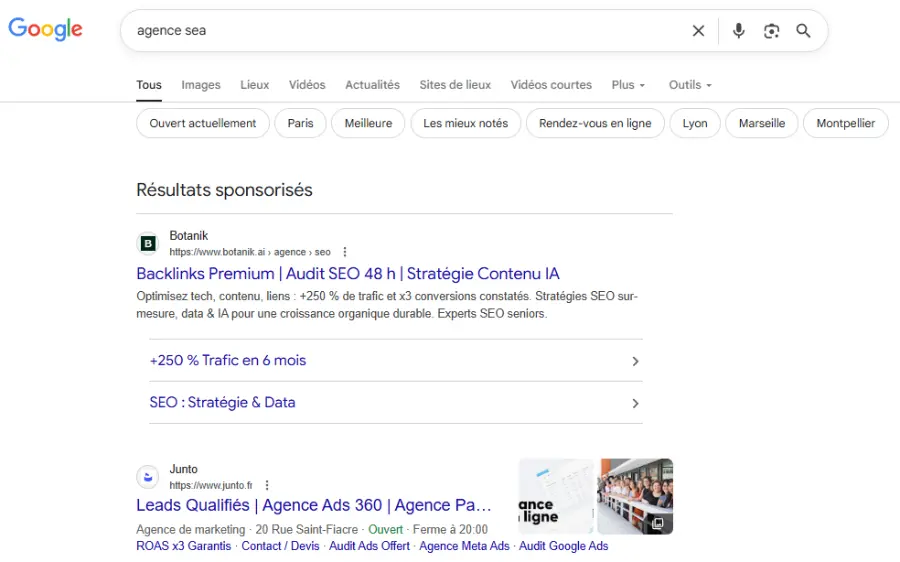Switch to the Images tab
The height and width of the screenshot is (562, 900).
(201, 85)
